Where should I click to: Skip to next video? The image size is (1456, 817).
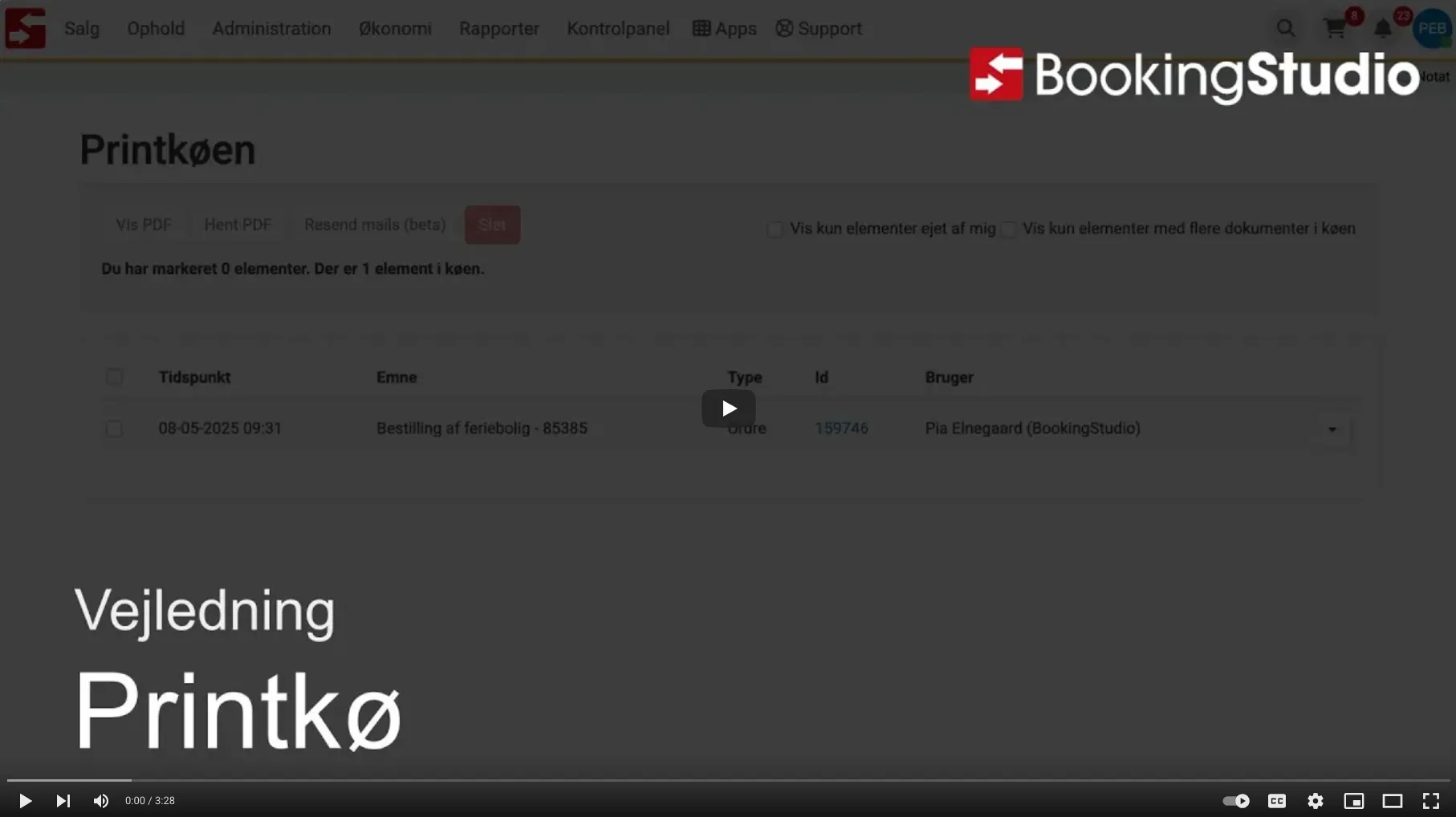63,801
